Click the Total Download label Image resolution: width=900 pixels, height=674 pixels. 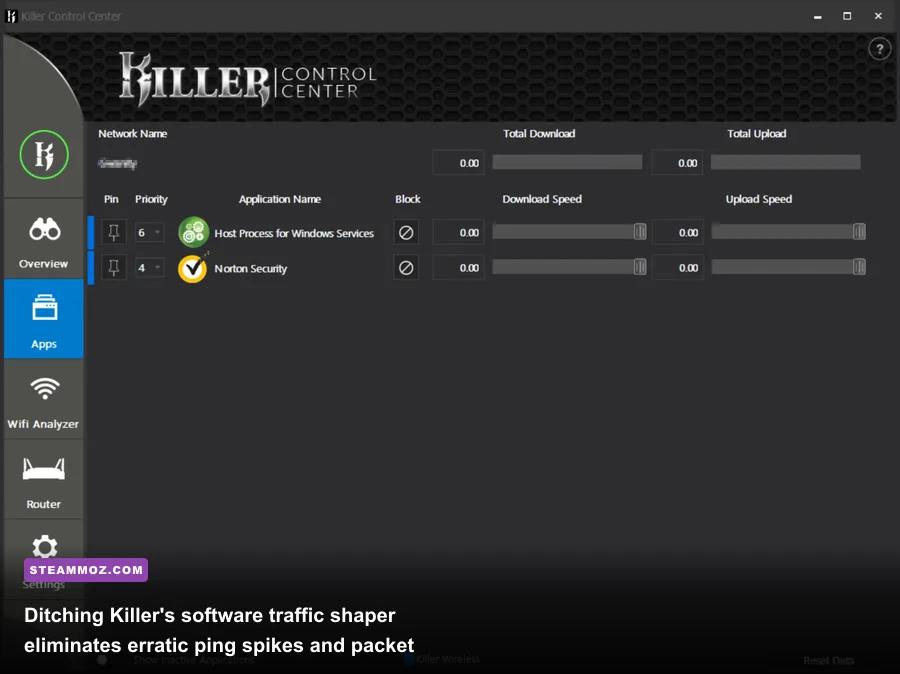pyautogui.click(x=539, y=134)
